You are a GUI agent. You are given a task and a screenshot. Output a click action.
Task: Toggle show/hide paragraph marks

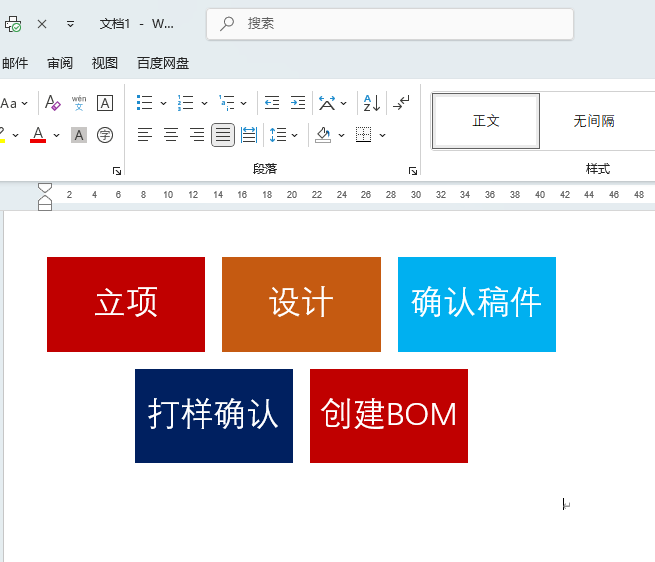pyautogui.click(x=401, y=103)
